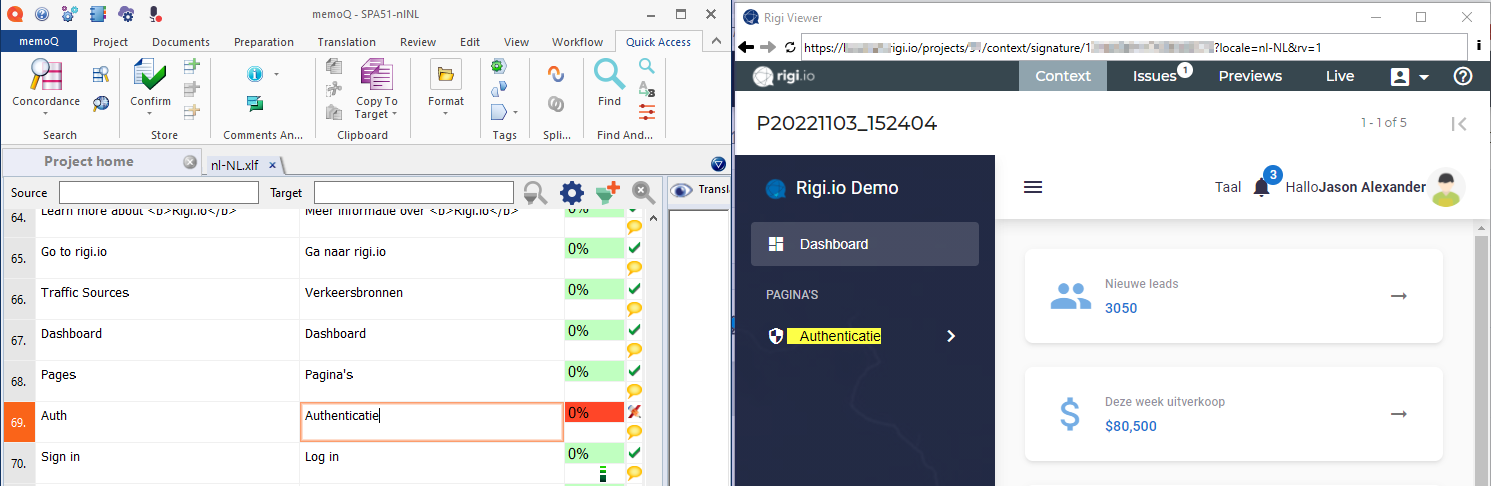Click the Split segment wave icon

556,74
